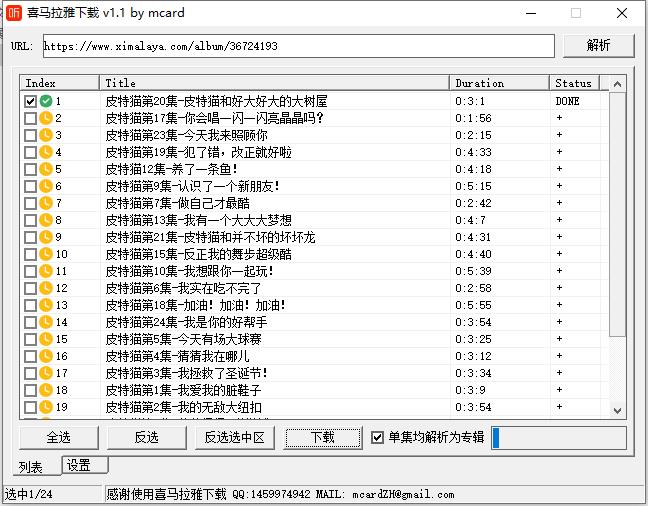
Task: Click the scroll down arrow of the list
Action: 617,411
